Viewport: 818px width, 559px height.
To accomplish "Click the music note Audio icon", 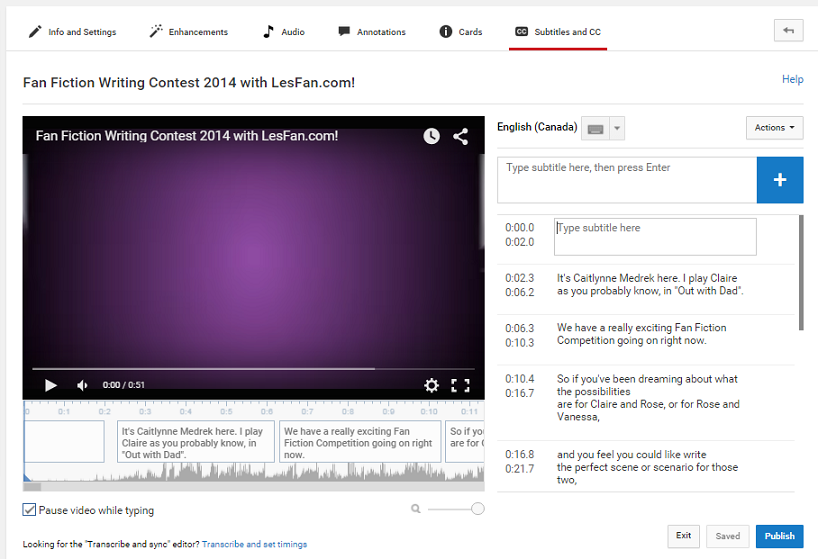I will [268, 31].
